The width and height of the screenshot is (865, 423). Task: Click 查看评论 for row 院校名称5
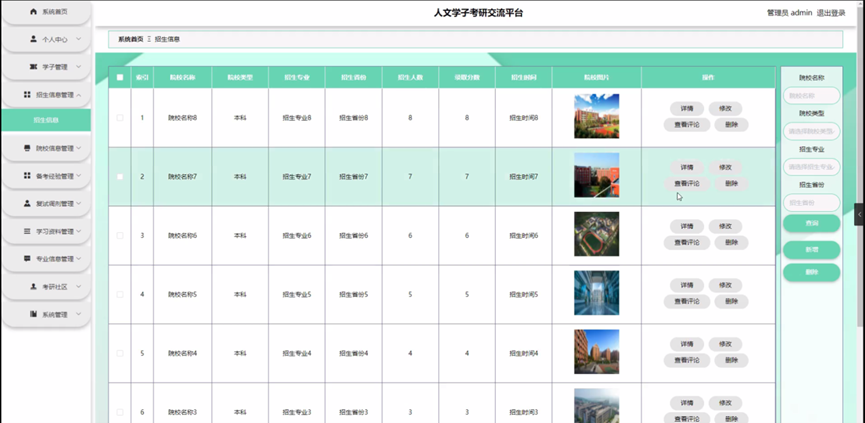pos(687,302)
